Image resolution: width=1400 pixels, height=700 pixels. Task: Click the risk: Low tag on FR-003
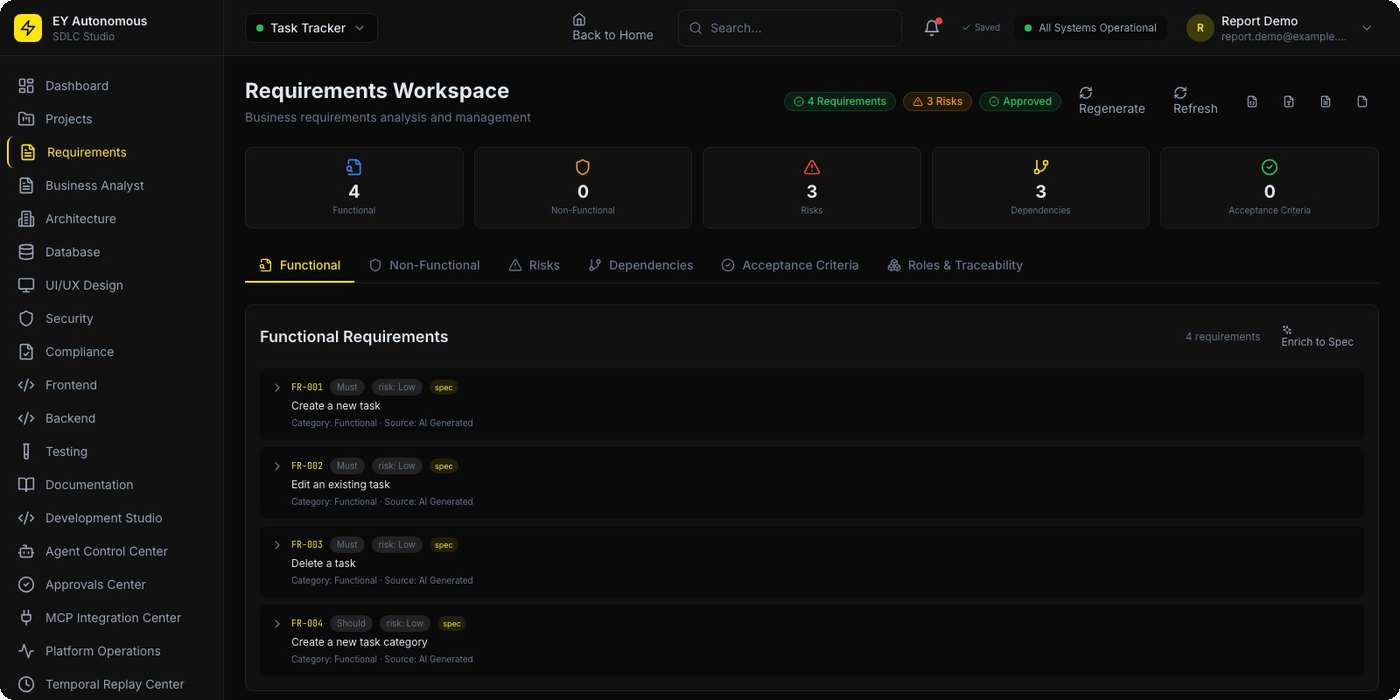(397, 545)
